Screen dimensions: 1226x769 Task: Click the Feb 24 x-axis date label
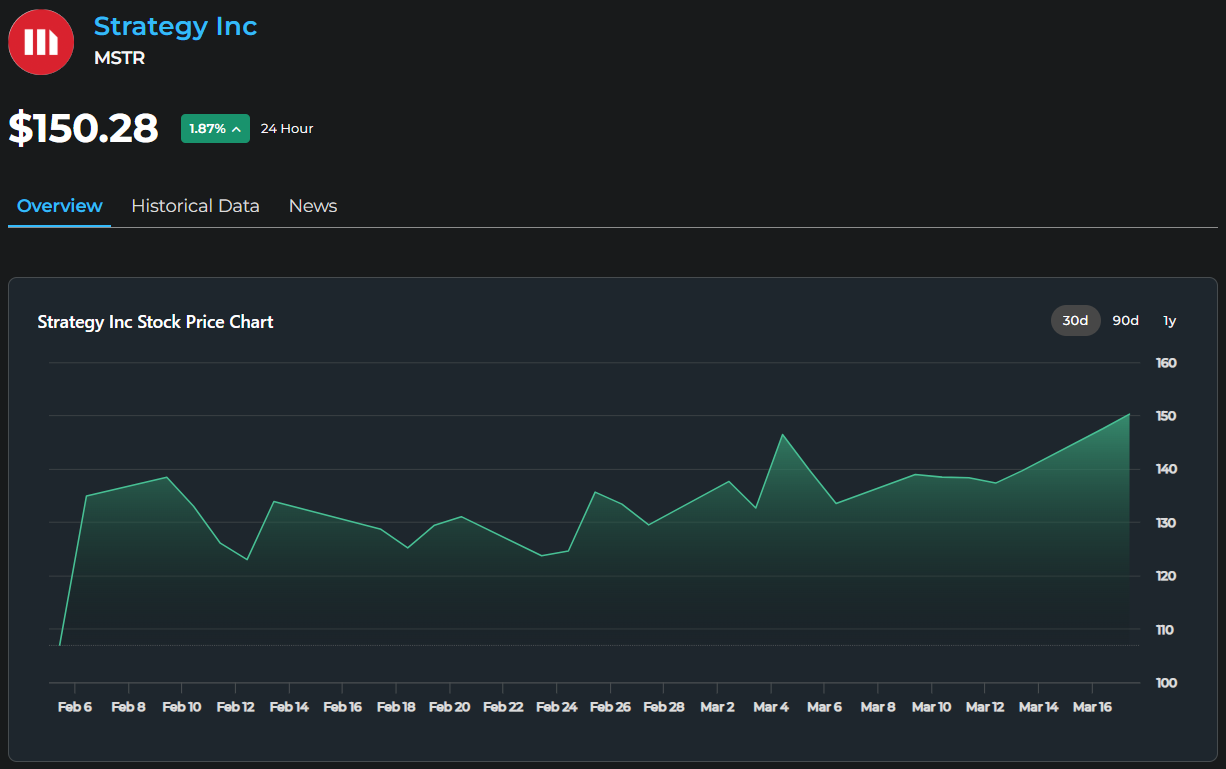[556, 707]
